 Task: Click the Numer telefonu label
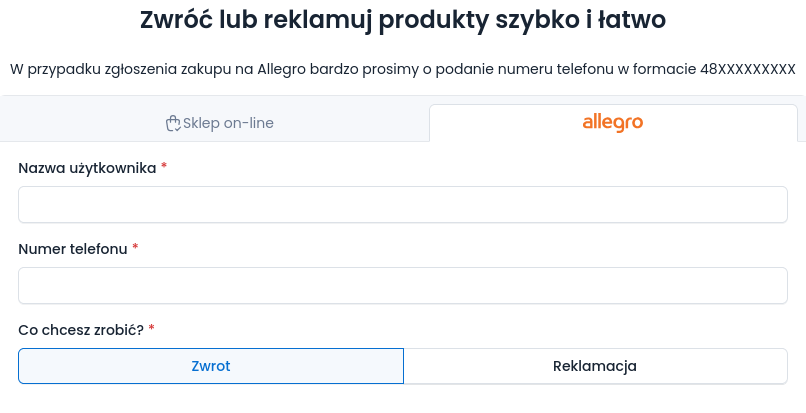[73, 249]
